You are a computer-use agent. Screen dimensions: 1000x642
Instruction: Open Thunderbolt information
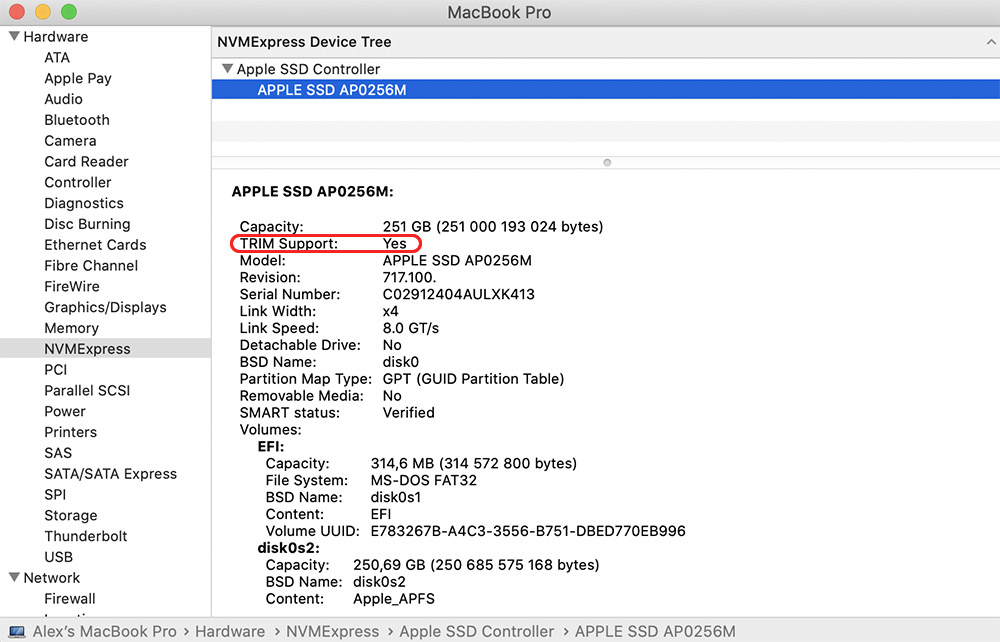85,536
